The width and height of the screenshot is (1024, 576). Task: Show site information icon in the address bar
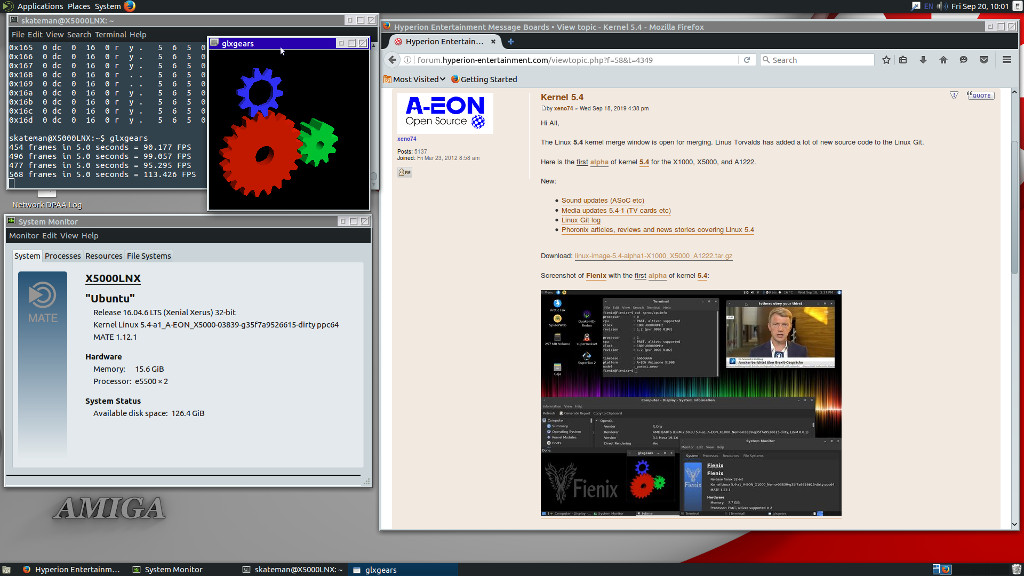[x=407, y=59]
